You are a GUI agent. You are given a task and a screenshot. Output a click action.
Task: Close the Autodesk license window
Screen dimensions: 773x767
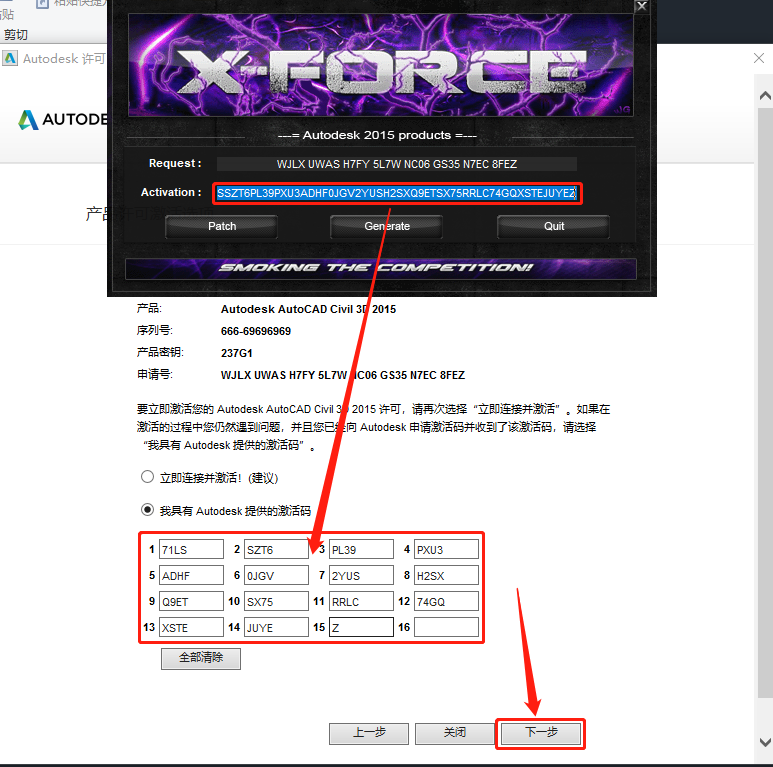(x=759, y=59)
